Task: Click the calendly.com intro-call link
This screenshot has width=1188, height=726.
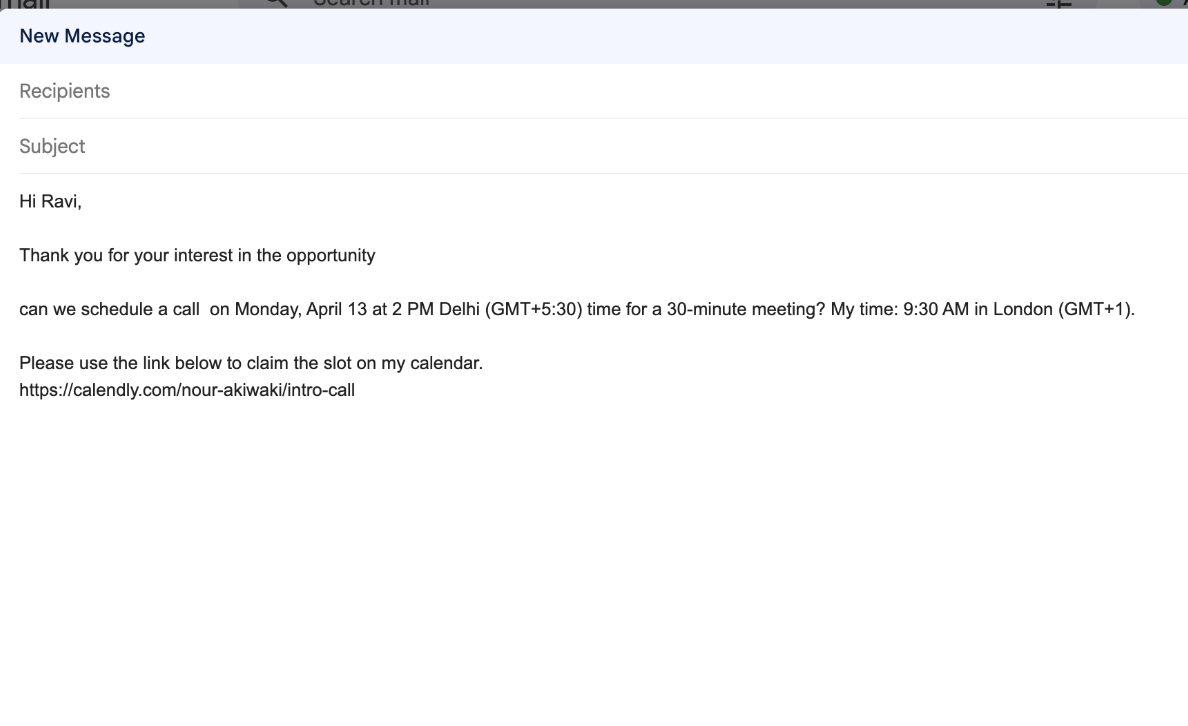Action: tap(187, 390)
